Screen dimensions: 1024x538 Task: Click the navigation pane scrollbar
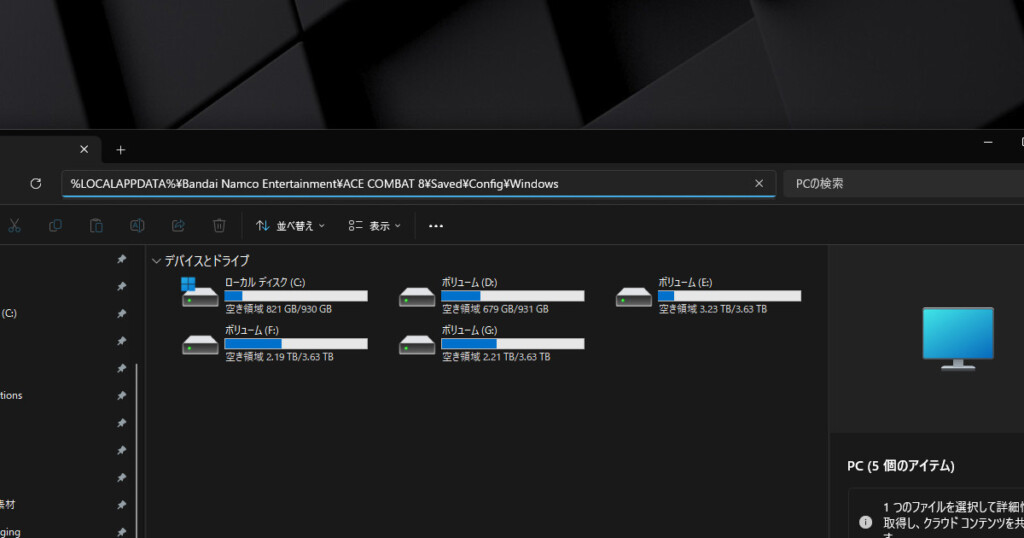136,451
